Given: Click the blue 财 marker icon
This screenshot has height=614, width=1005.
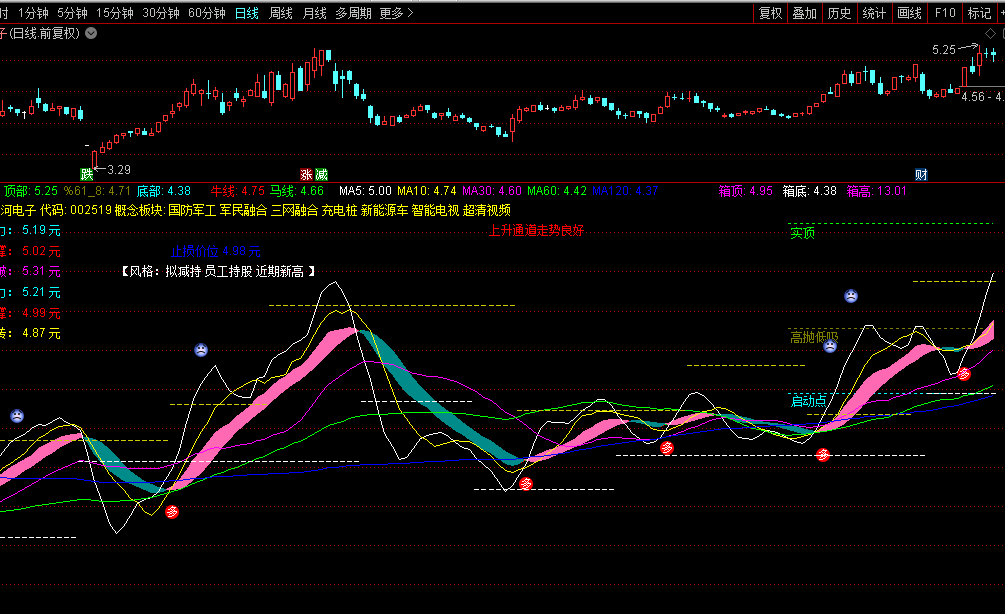Looking at the screenshot, I should pos(921,174).
